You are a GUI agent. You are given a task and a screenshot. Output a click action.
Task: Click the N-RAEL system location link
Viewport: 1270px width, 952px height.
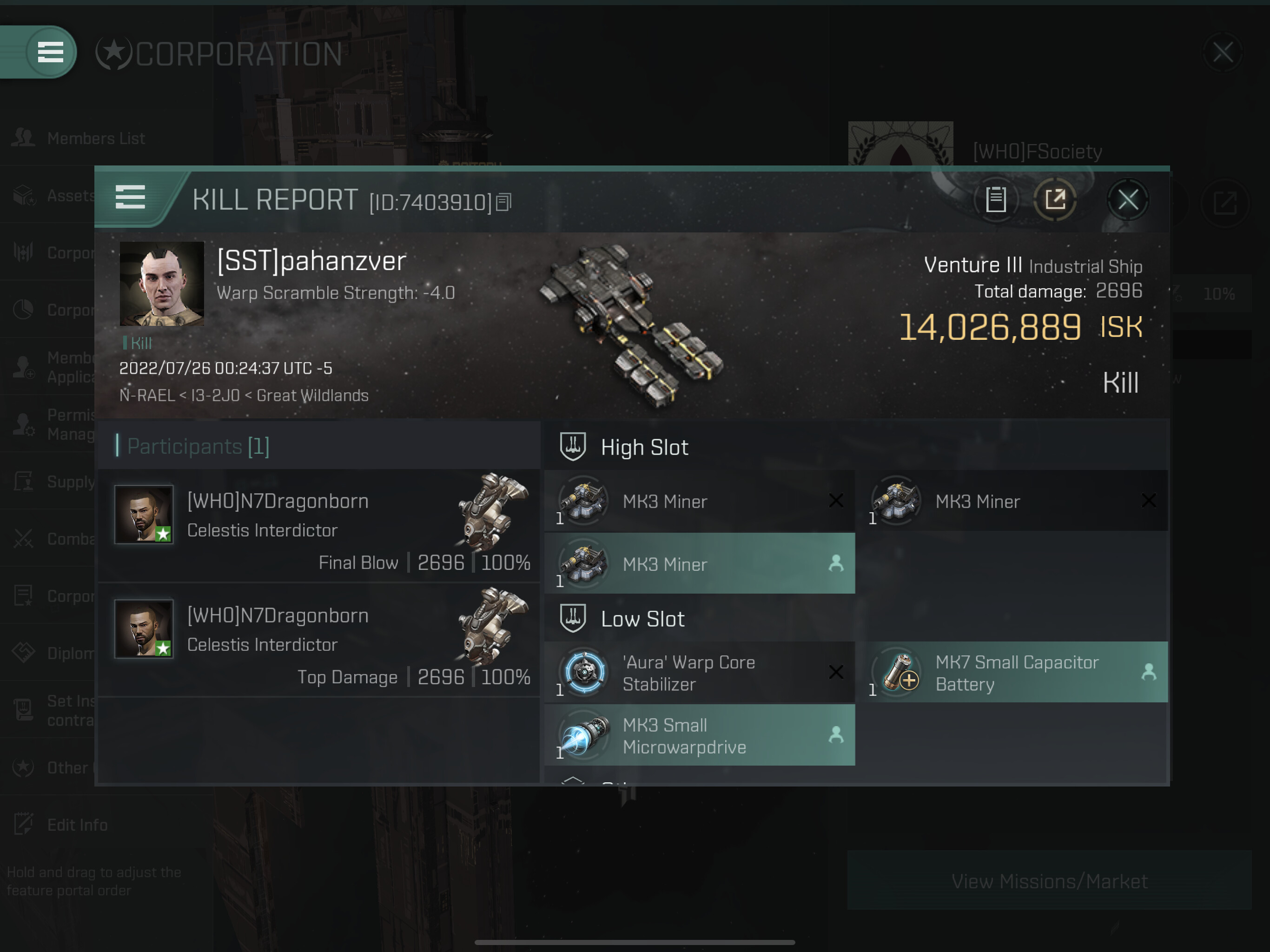coord(147,396)
